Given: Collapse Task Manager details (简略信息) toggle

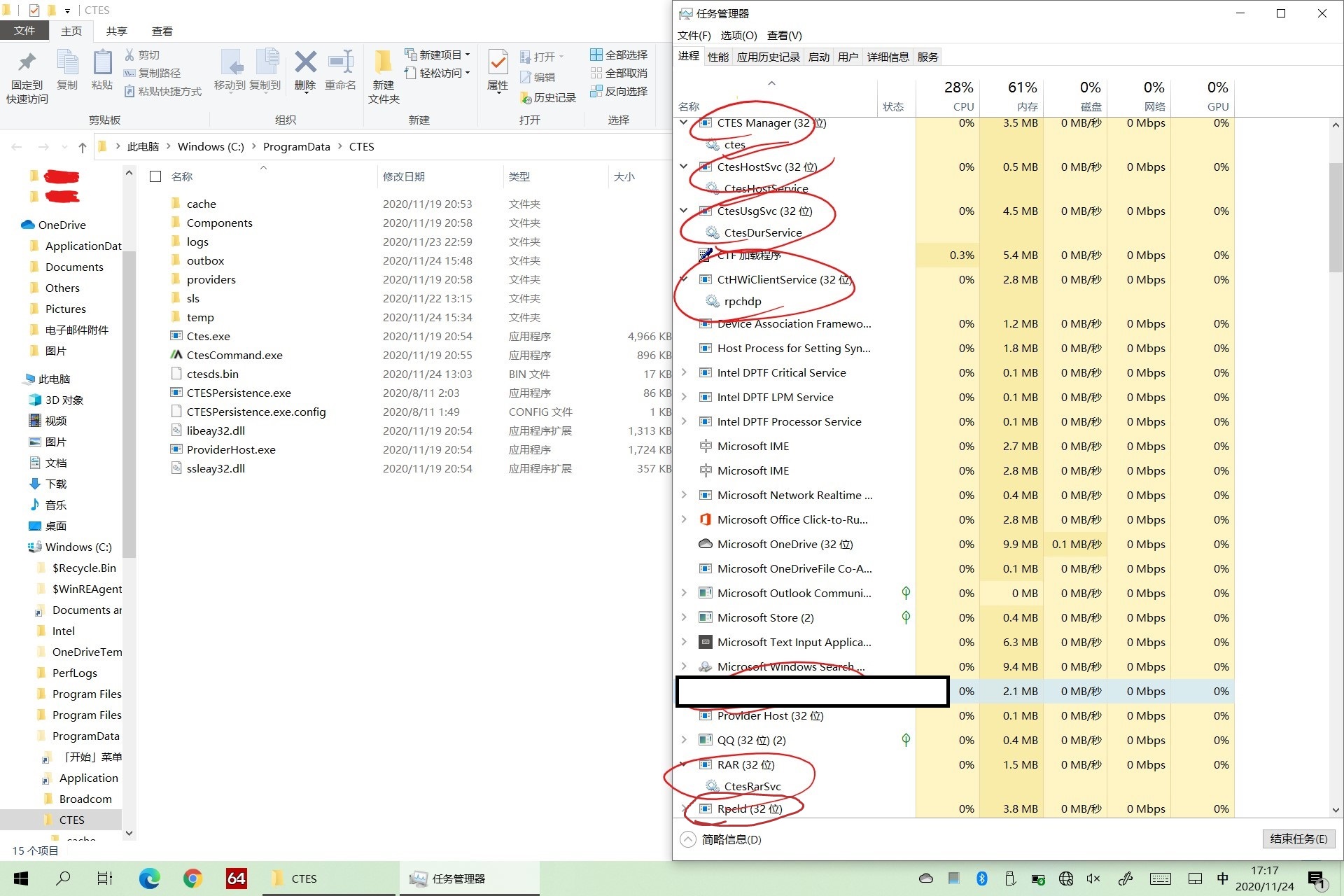Looking at the screenshot, I should [x=721, y=839].
